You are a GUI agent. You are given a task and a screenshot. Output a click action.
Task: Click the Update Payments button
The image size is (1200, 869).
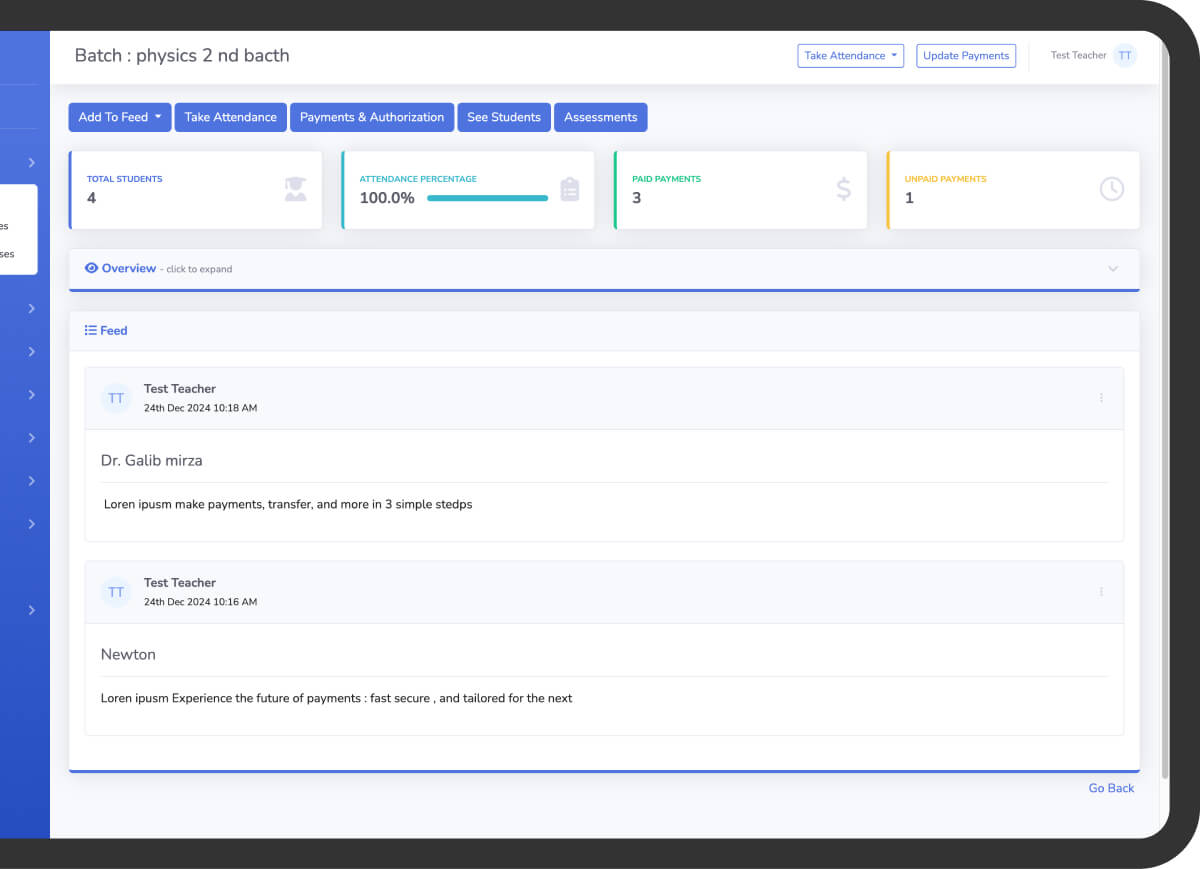tap(965, 56)
